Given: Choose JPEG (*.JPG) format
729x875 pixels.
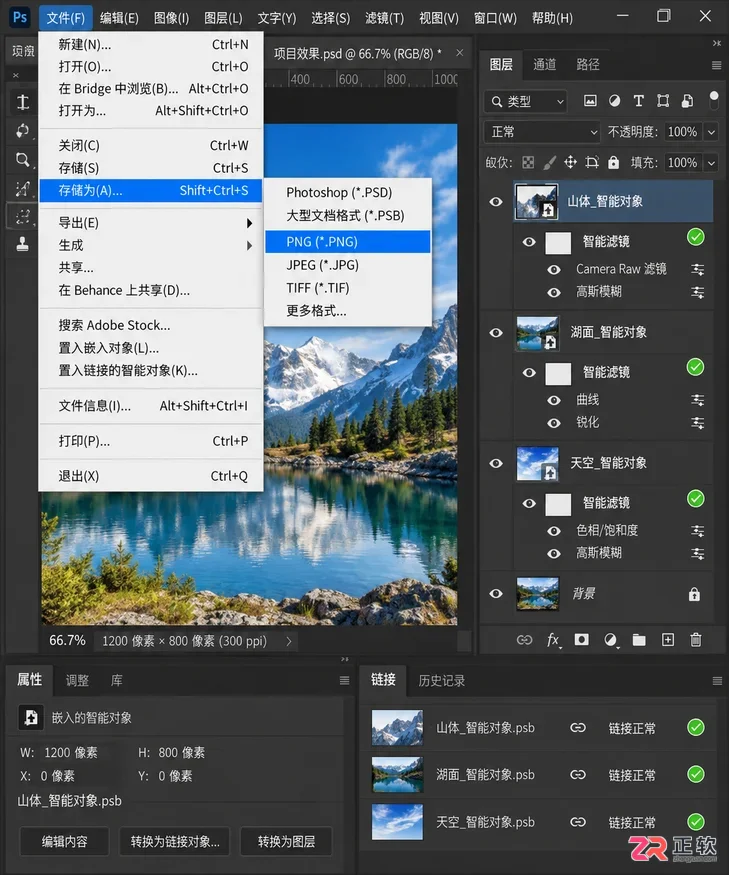Looking at the screenshot, I should coord(348,265).
